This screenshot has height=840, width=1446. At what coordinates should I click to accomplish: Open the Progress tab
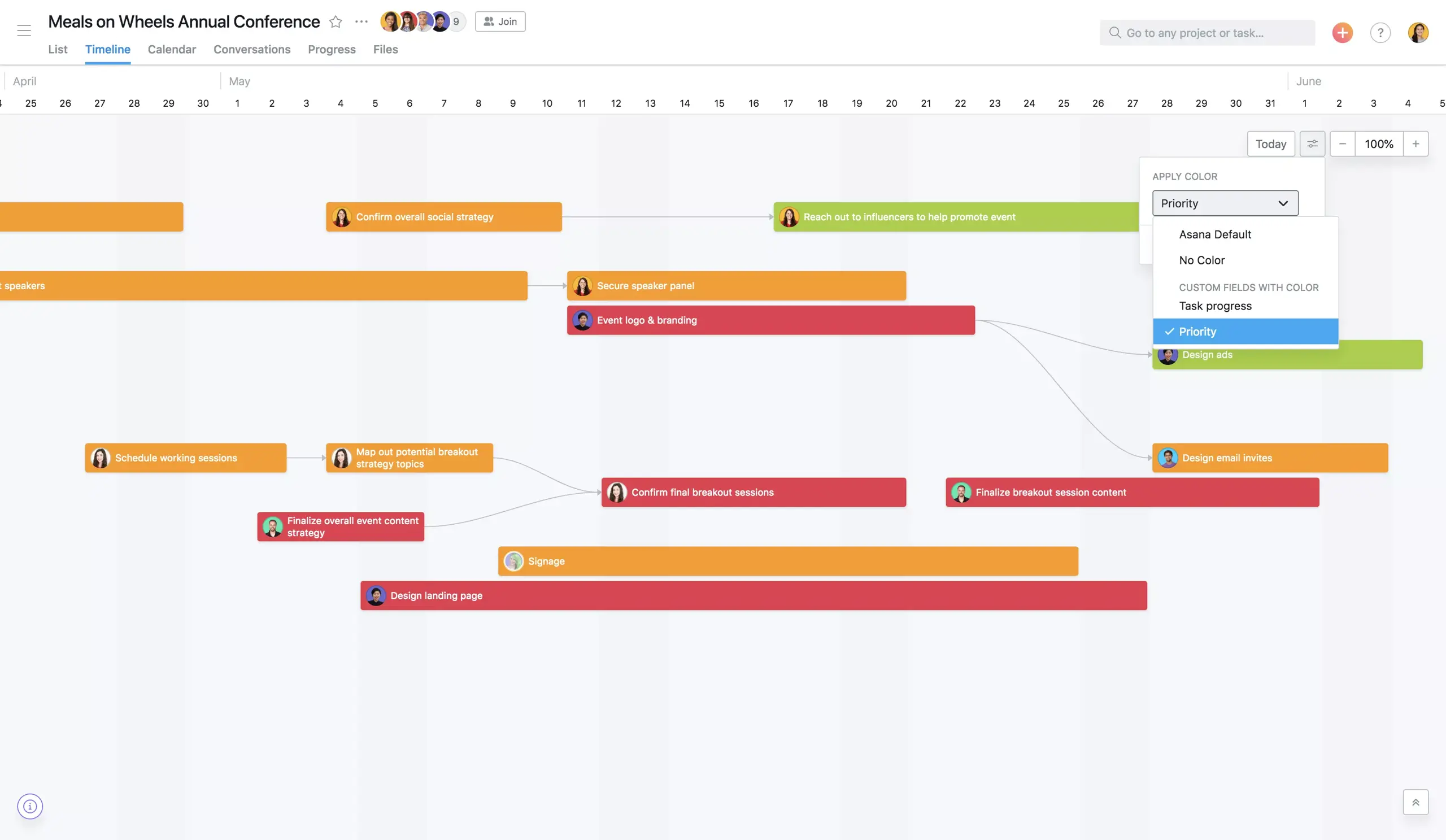click(332, 49)
